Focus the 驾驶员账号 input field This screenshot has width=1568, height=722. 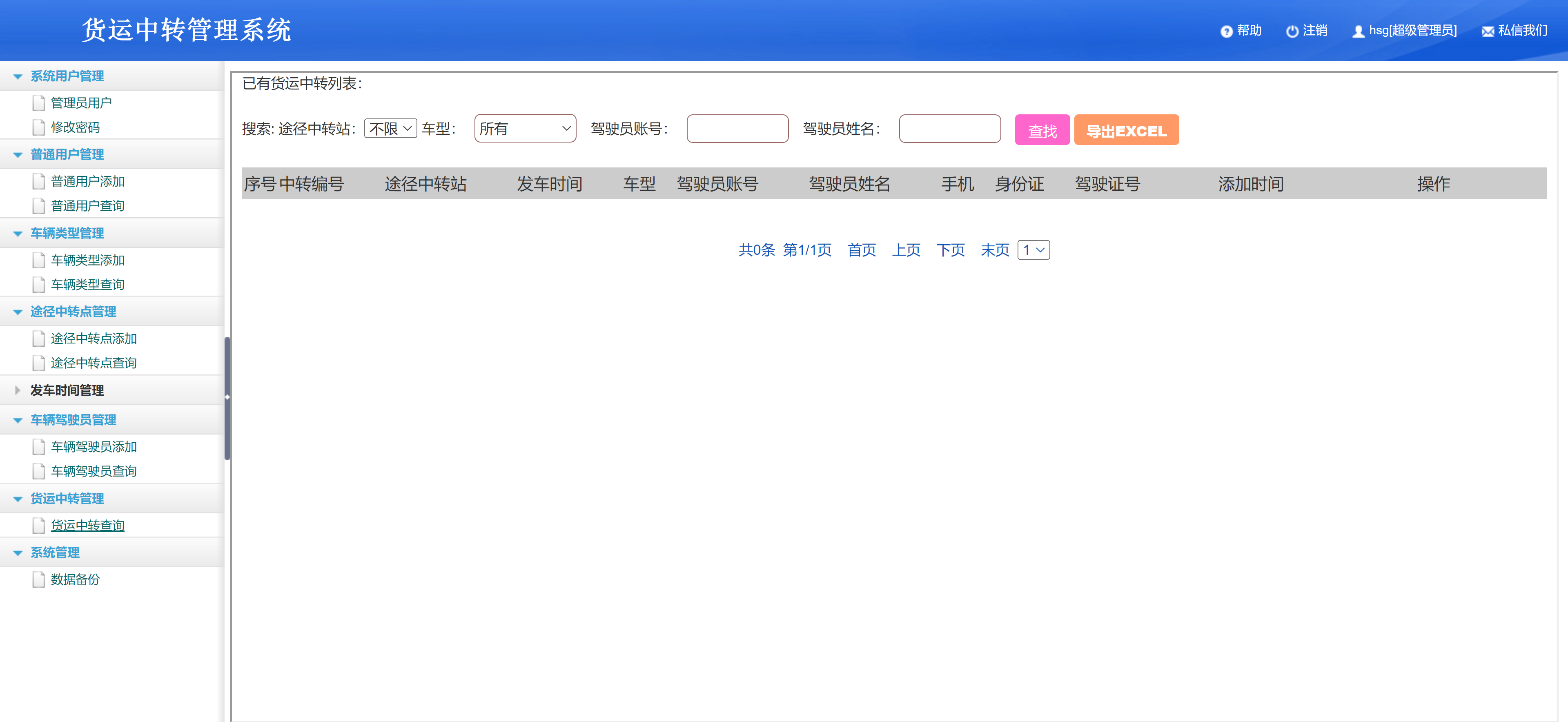tap(737, 129)
